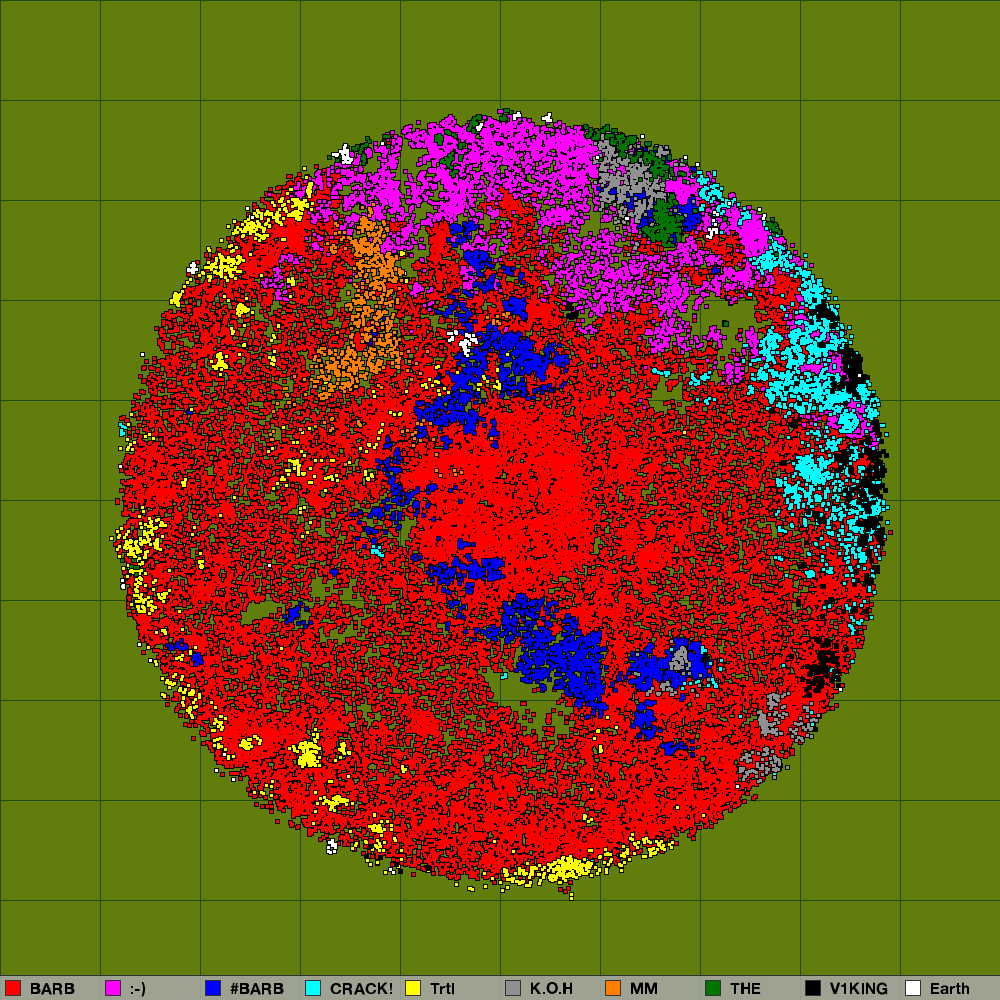The height and width of the screenshot is (1000, 1000).
Task: Click the V1KING legend label
Action: click(858, 988)
